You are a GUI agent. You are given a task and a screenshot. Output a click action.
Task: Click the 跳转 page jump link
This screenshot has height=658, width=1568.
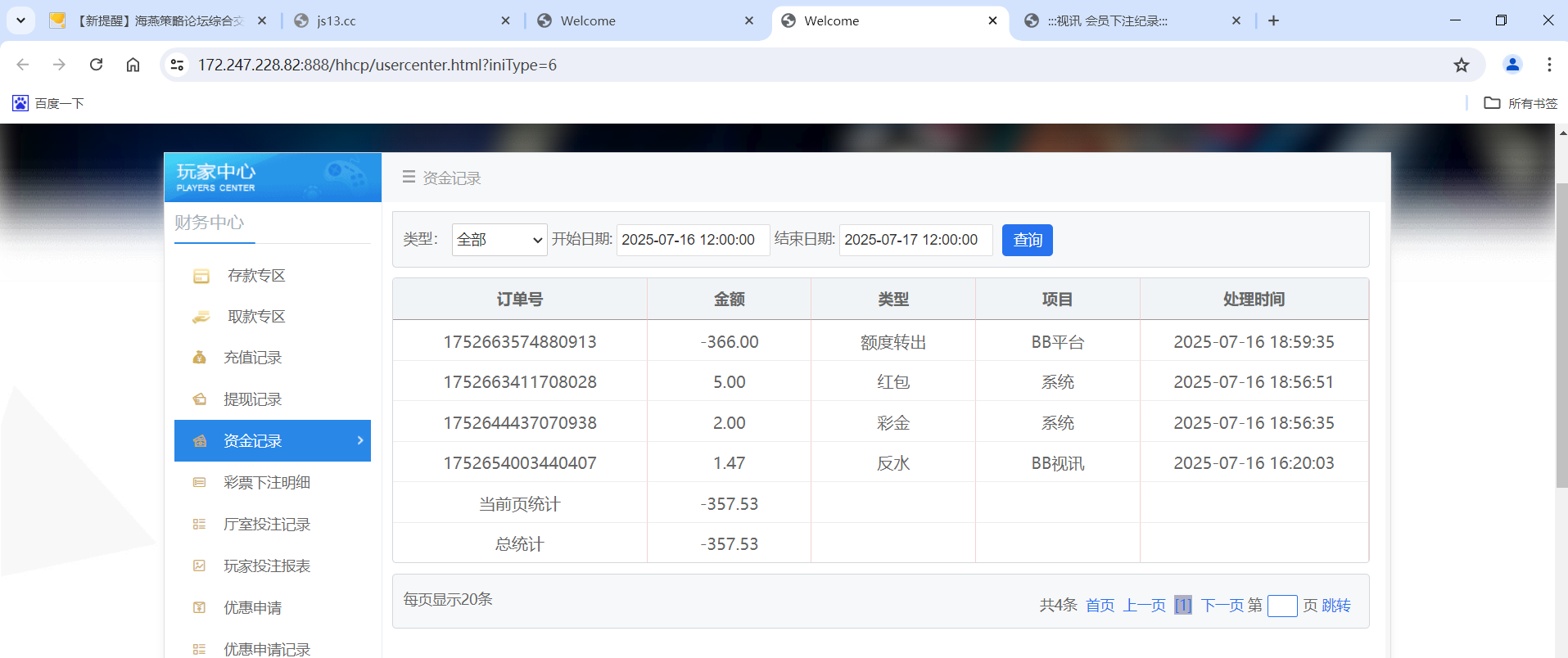1335,606
